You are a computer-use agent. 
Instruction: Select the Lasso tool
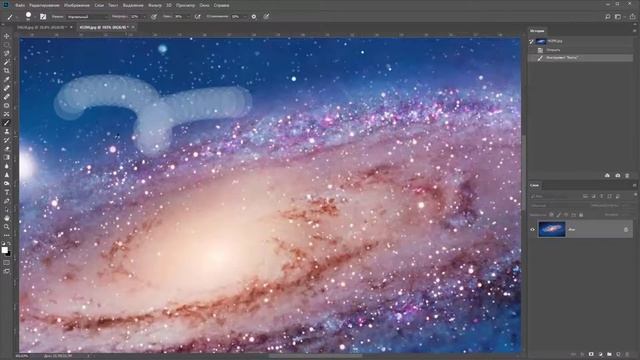click(7, 53)
